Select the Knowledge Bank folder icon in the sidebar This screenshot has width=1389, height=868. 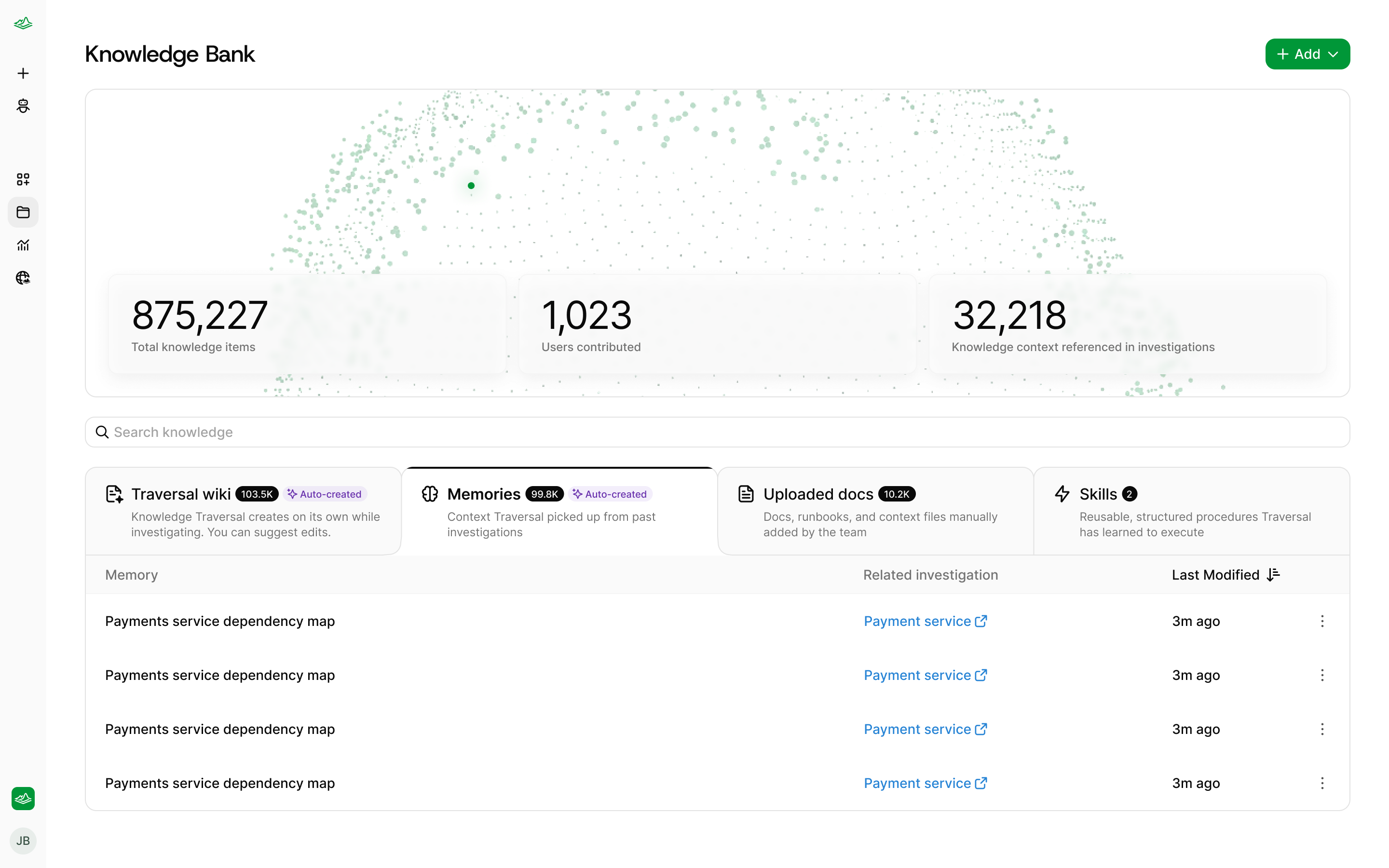click(23, 212)
